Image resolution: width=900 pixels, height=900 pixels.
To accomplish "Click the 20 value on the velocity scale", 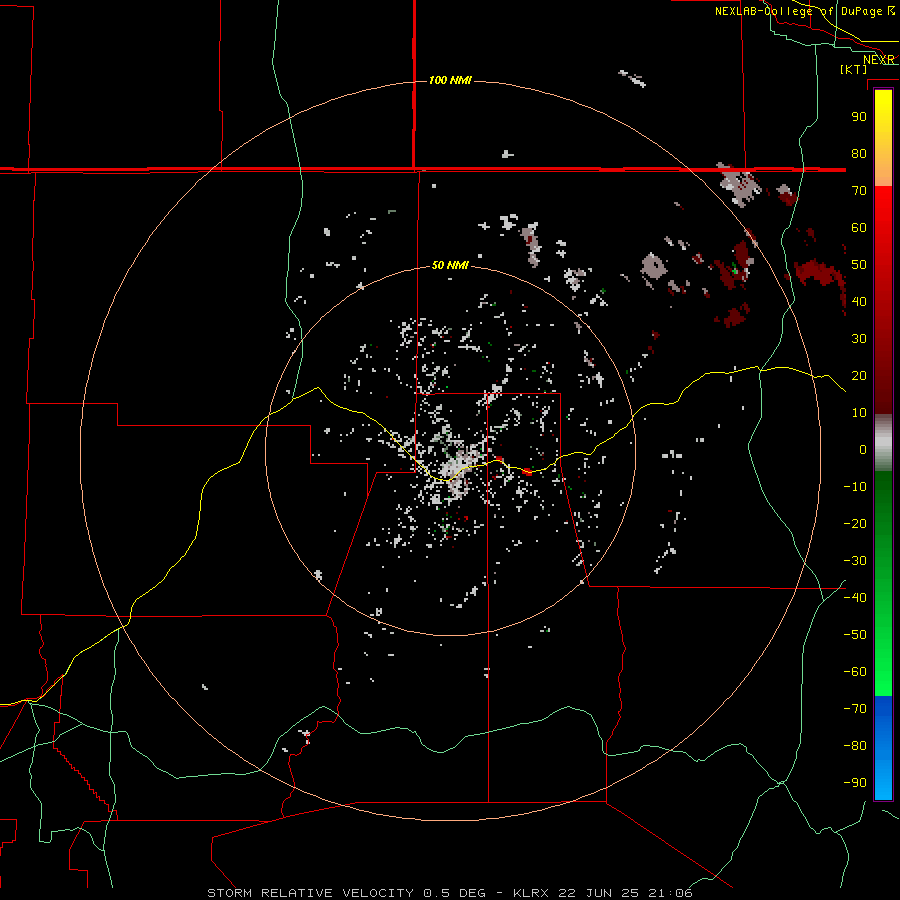I will point(859,375).
